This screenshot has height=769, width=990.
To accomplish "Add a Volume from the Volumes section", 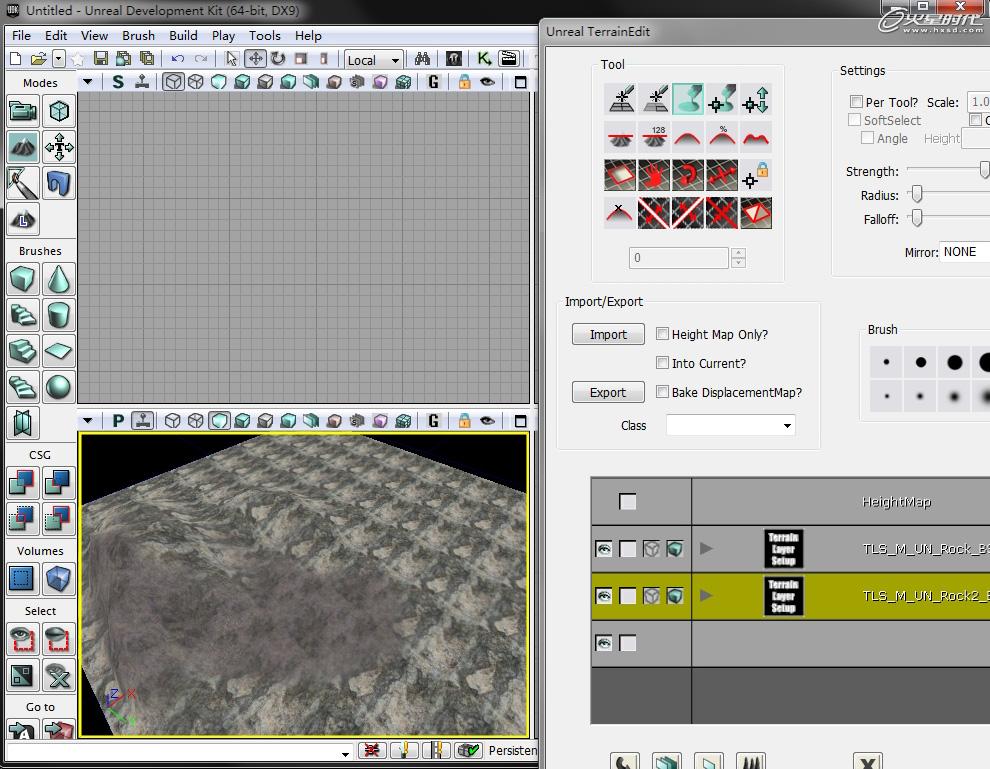I will [x=59, y=579].
